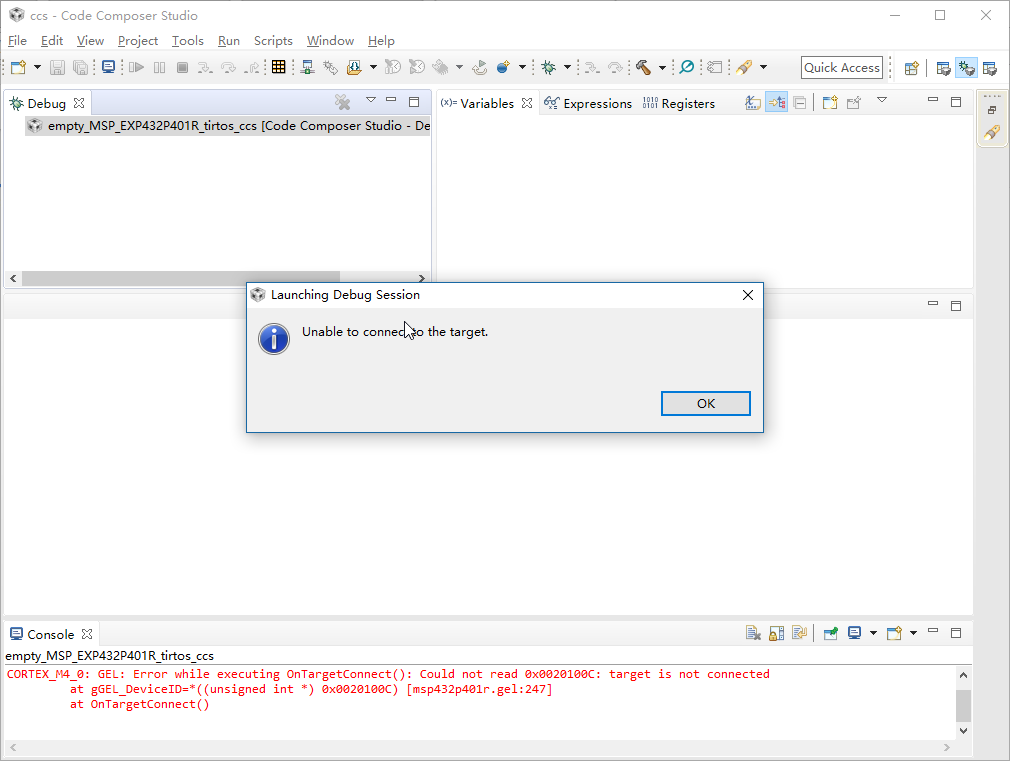Close the Variables tab
1010x761 pixels.
pos(527,103)
